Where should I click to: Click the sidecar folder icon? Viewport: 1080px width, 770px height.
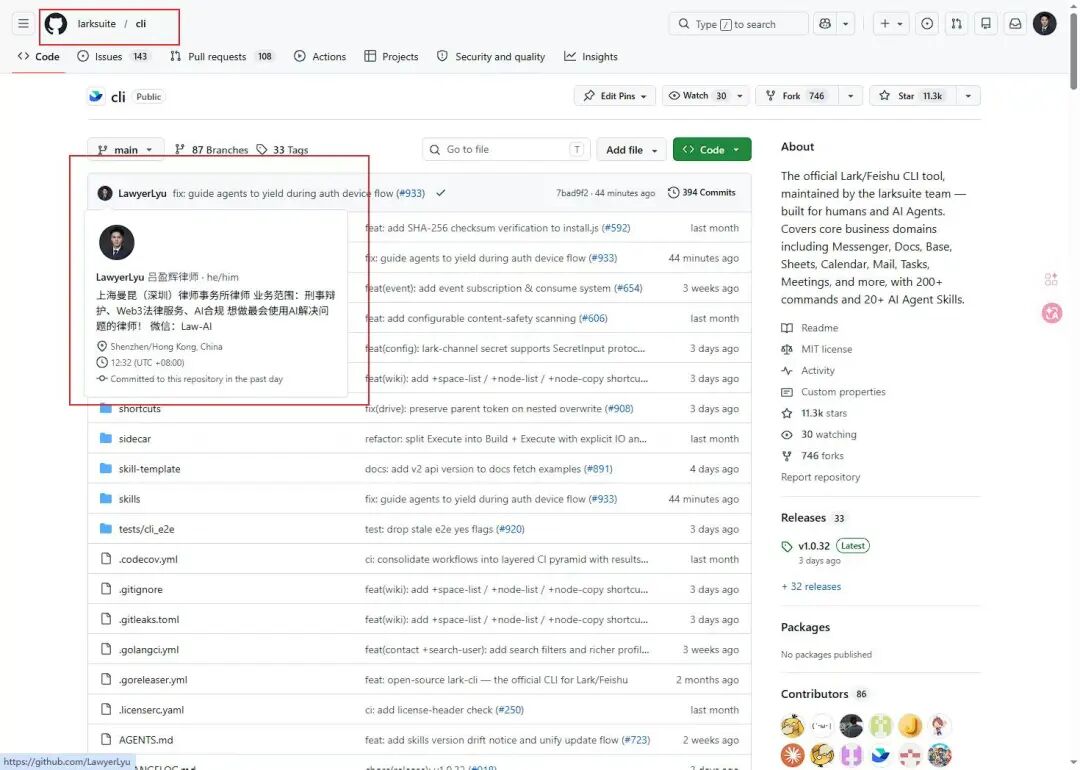click(105, 438)
